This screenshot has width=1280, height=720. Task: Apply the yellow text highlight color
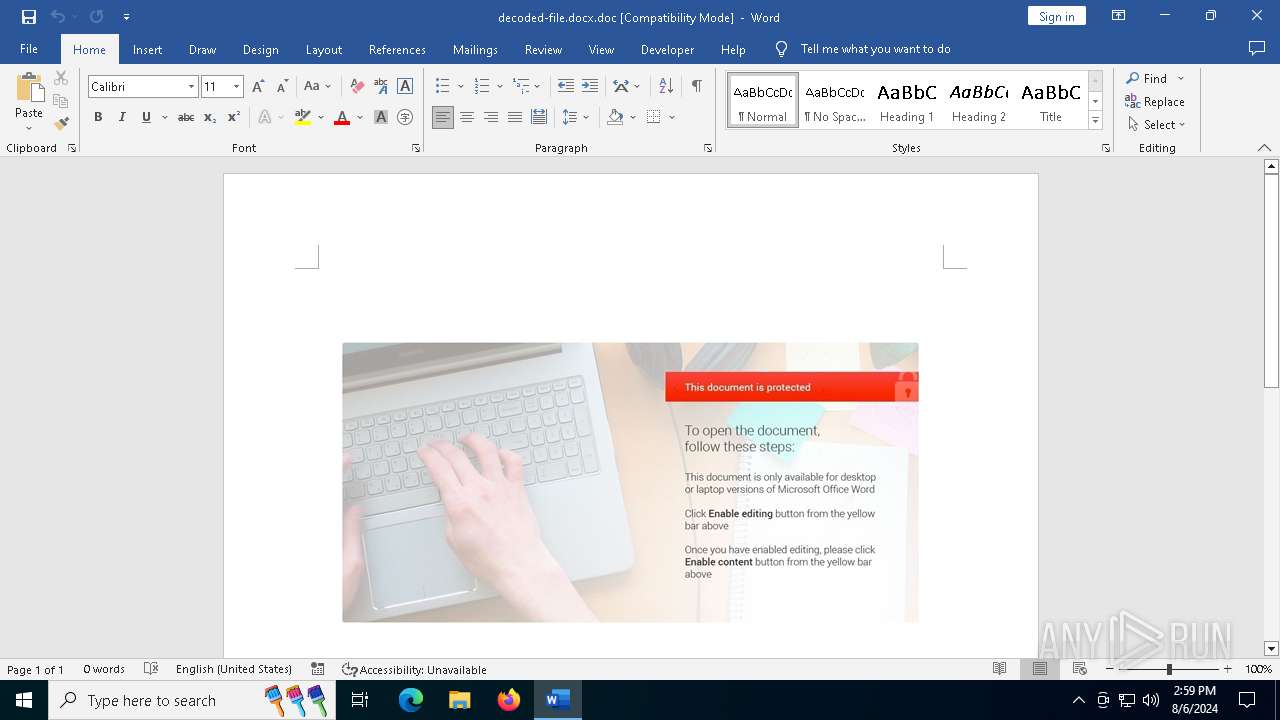tap(303, 117)
